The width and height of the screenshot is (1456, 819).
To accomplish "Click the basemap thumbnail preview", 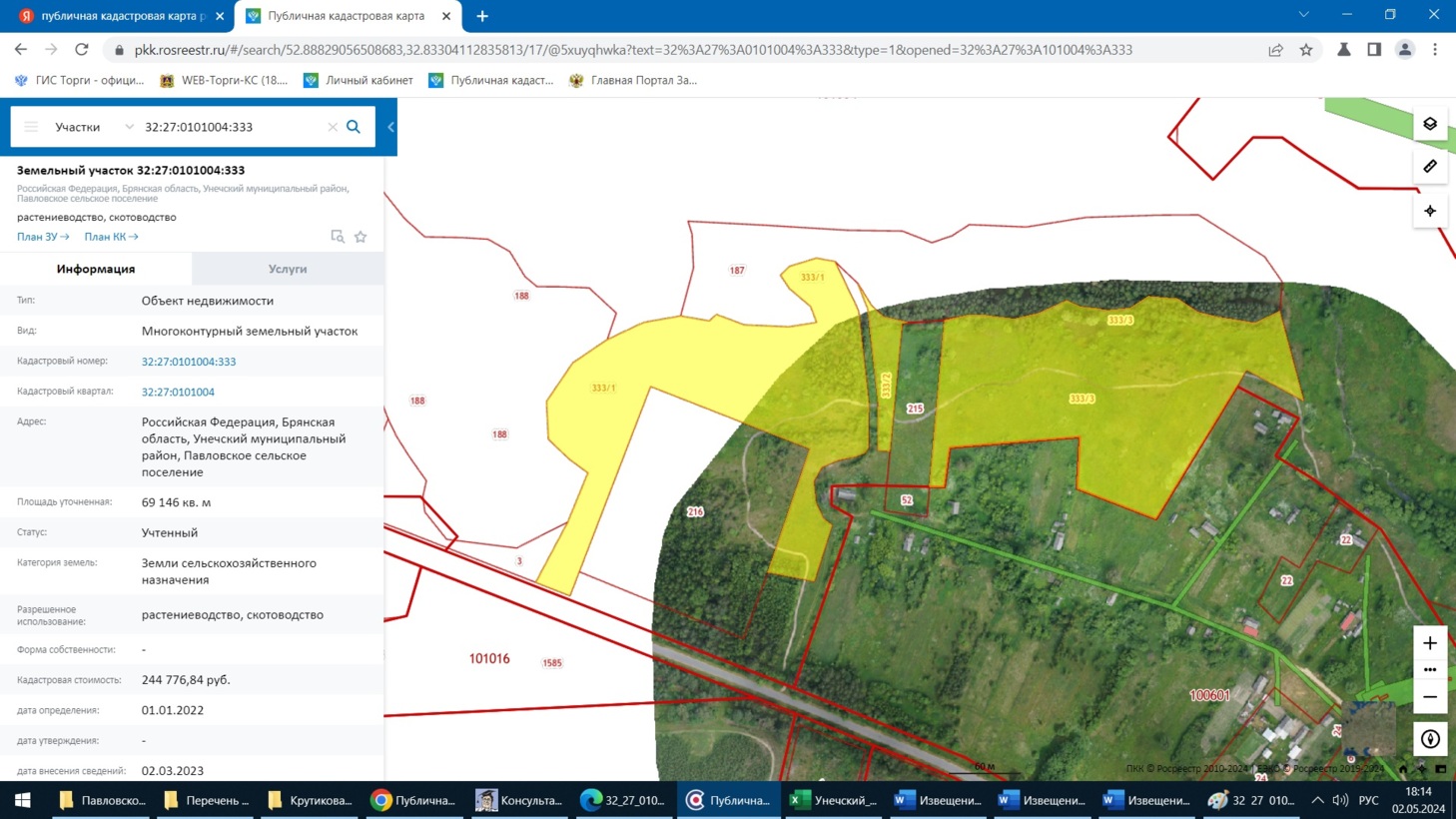I will [x=1370, y=729].
